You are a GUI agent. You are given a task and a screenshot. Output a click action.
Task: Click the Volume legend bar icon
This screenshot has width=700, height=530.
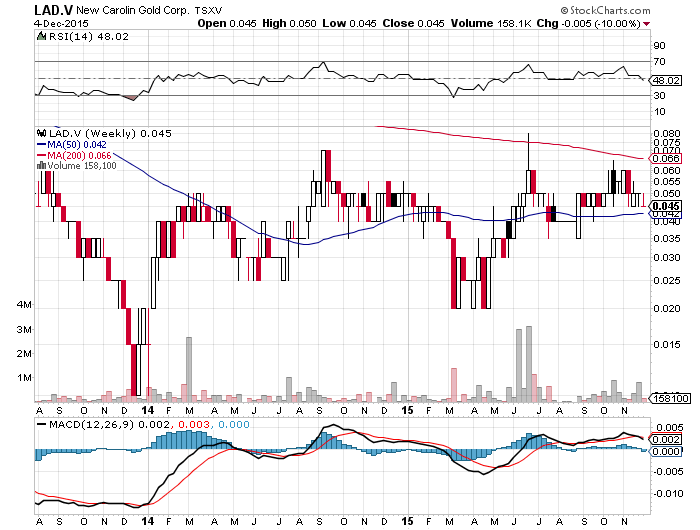pyautogui.click(x=40, y=167)
